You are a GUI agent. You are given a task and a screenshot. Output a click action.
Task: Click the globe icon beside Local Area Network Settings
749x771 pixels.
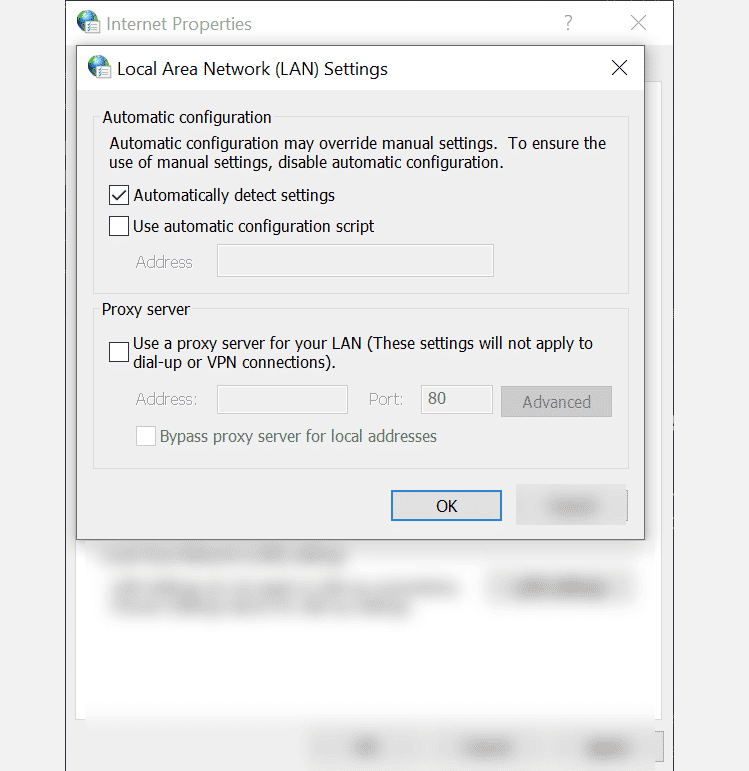click(x=99, y=67)
